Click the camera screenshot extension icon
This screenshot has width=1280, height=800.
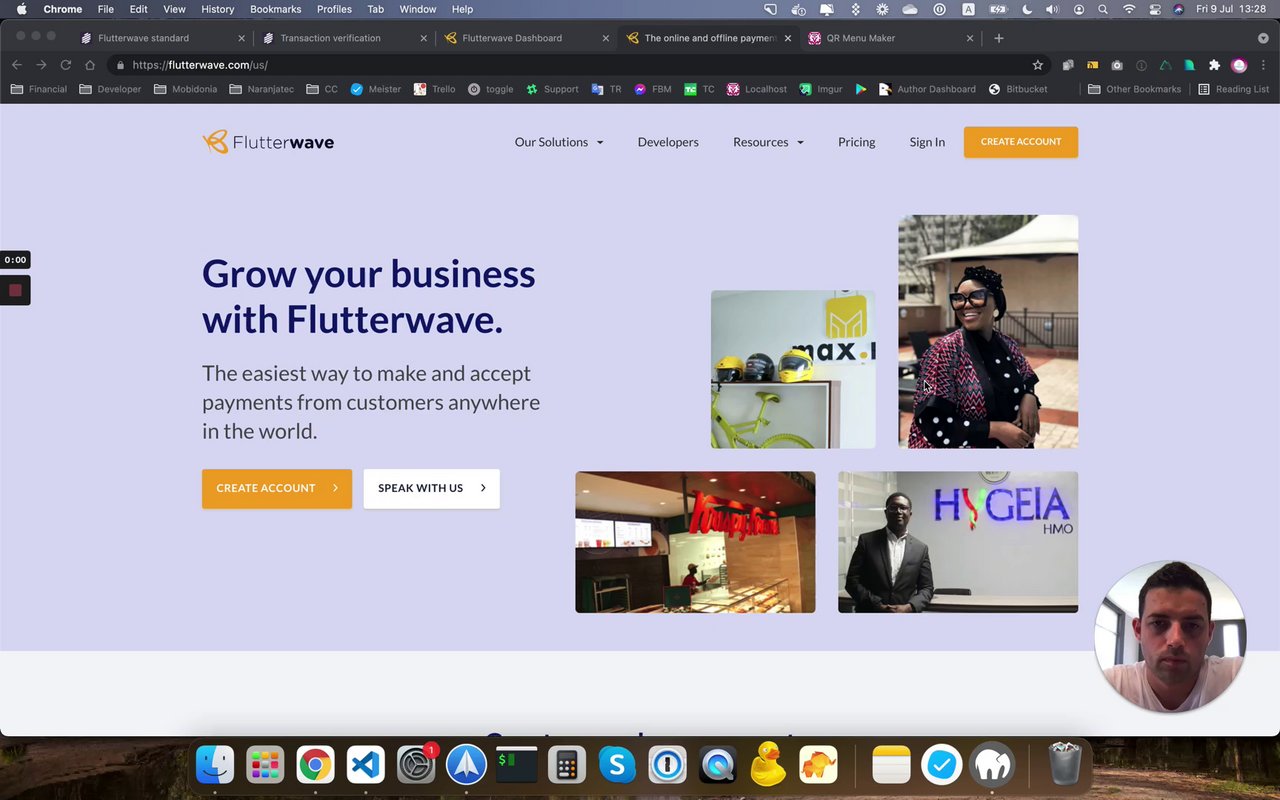click(1117, 65)
